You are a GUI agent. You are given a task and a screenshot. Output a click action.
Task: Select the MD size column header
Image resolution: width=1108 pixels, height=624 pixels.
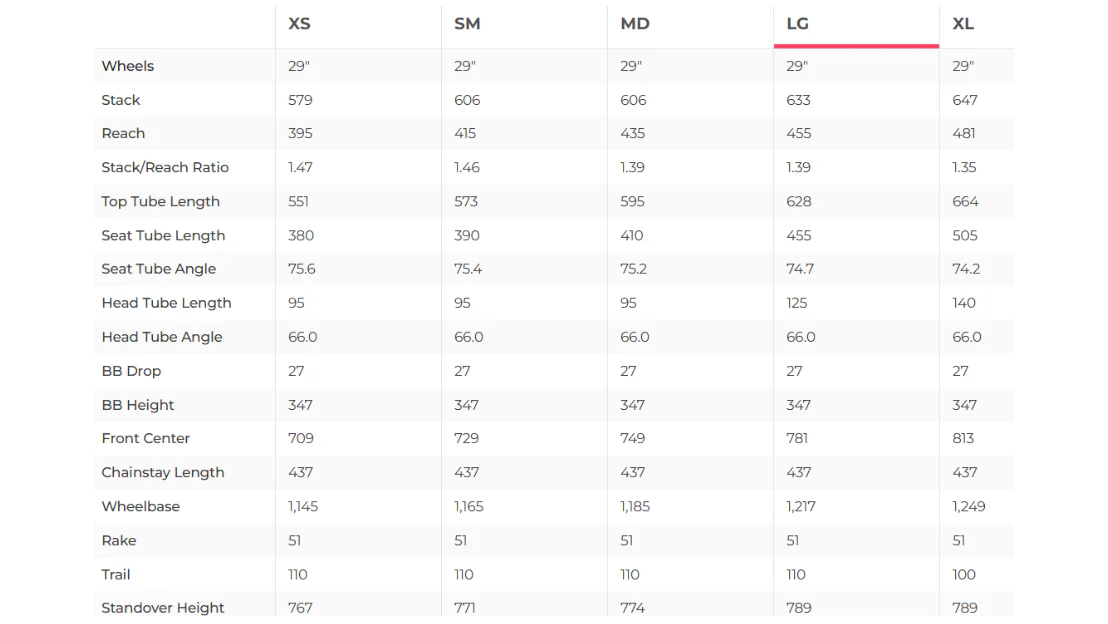[x=635, y=24]
